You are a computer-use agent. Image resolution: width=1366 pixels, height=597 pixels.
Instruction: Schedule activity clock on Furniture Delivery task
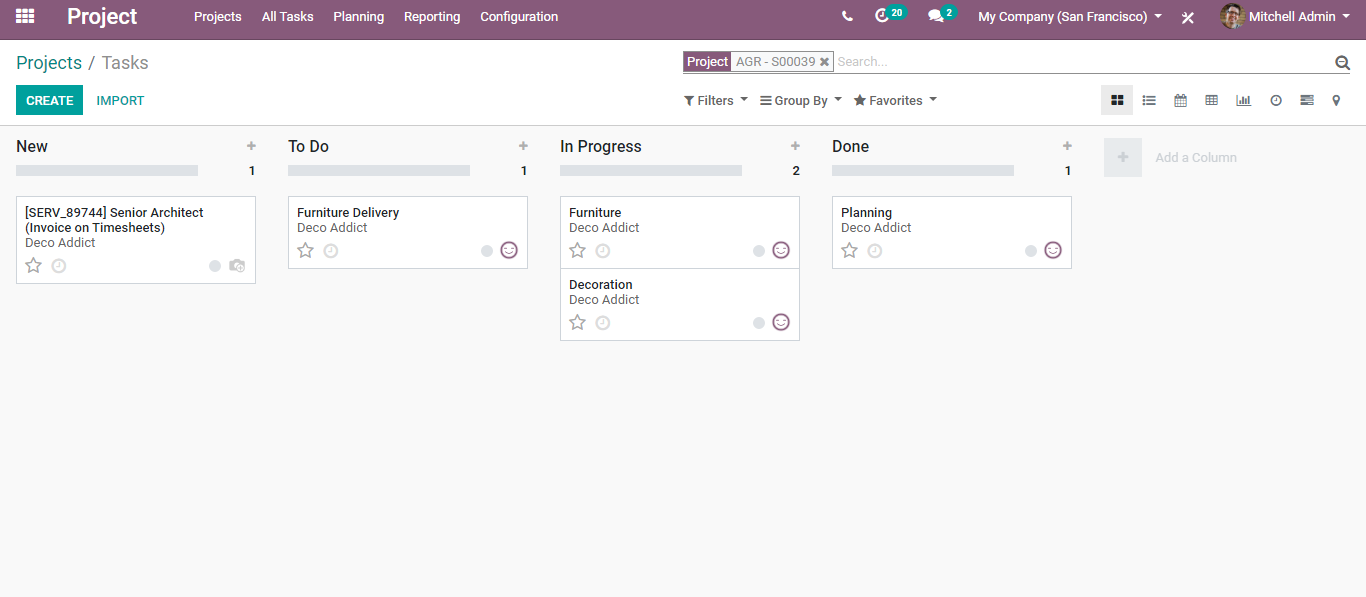331,251
